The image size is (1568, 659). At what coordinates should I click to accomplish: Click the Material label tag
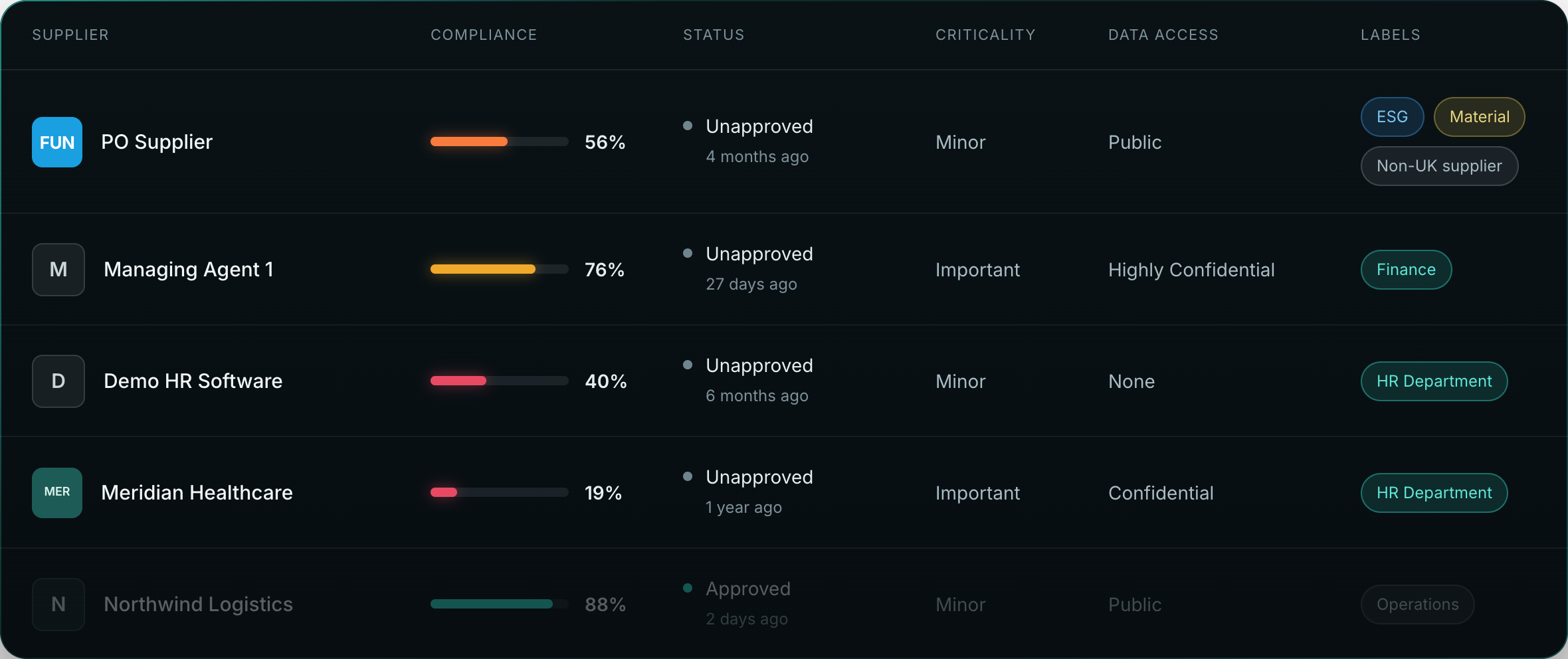pyautogui.click(x=1479, y=117)
